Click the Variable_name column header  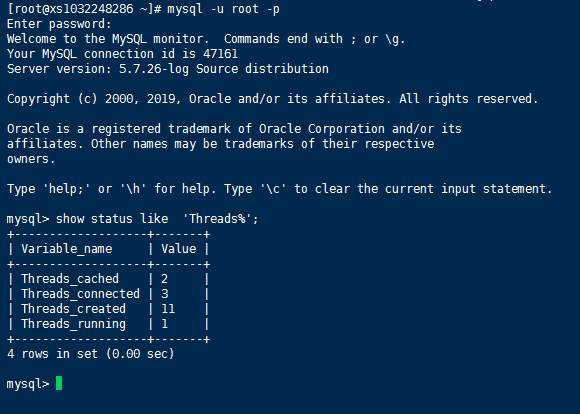[67, 249]
